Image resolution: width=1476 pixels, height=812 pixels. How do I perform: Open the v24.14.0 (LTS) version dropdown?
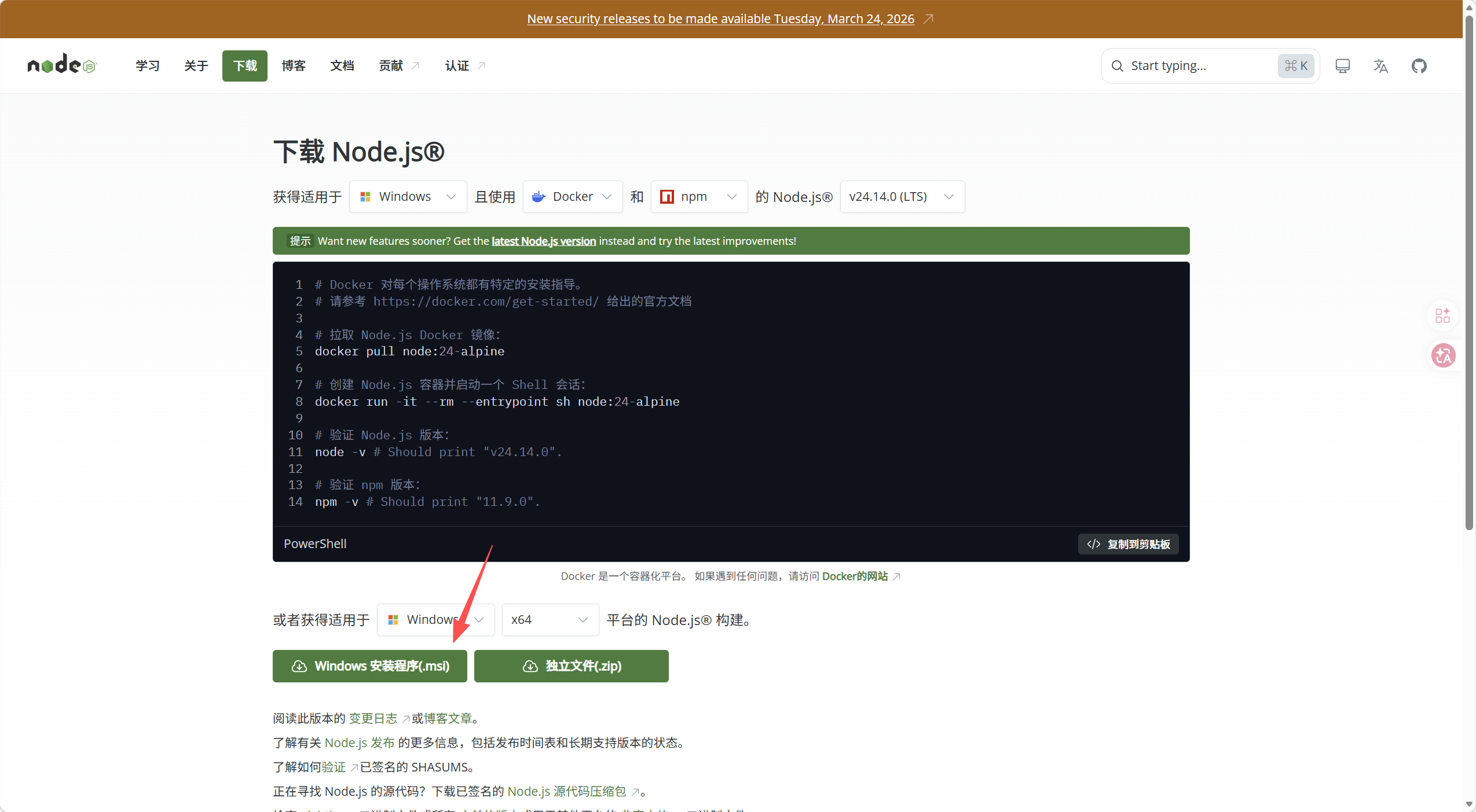click(902, 197)
